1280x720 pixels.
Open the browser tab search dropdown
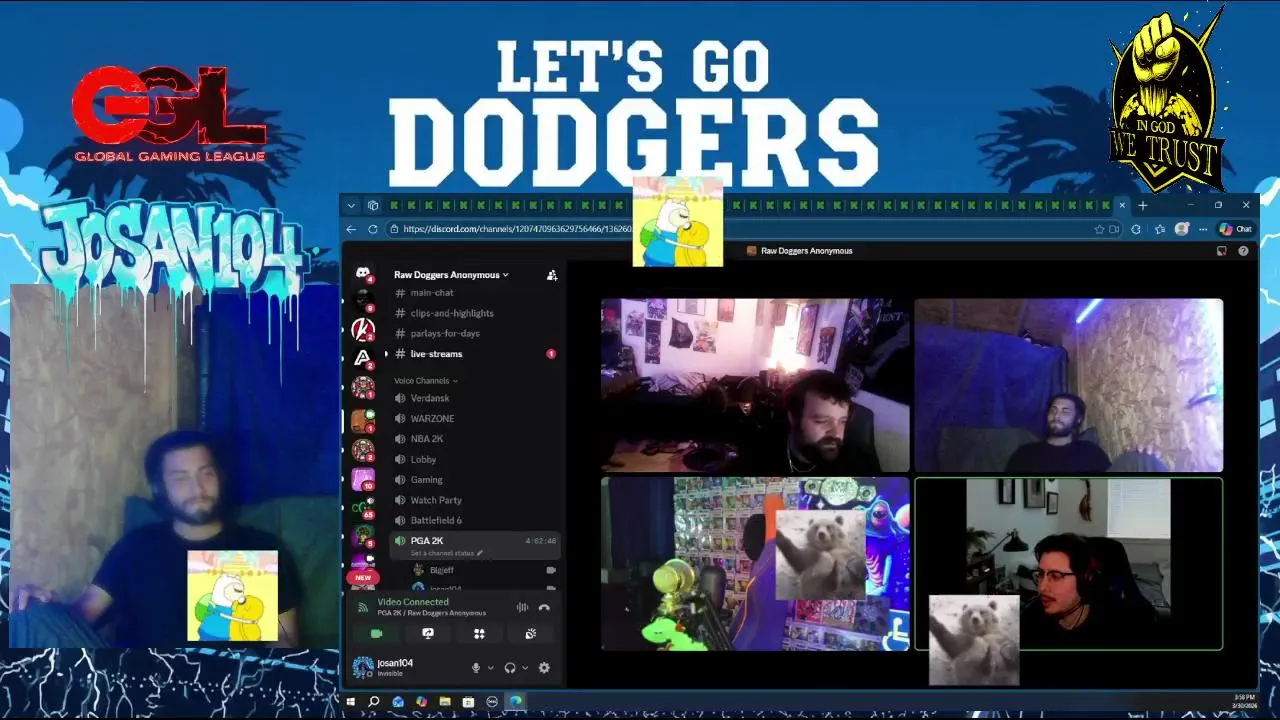coord(351,205)
